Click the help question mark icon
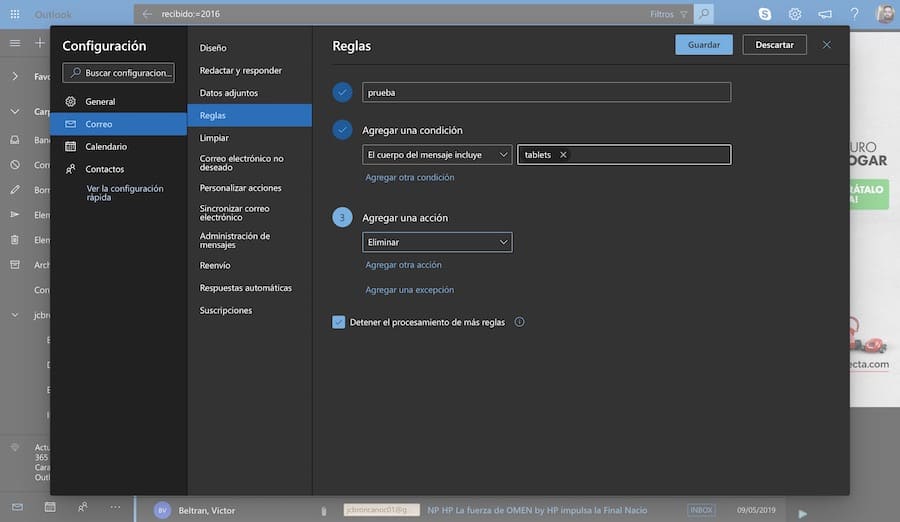900x522 pixels. click(854, 14)
